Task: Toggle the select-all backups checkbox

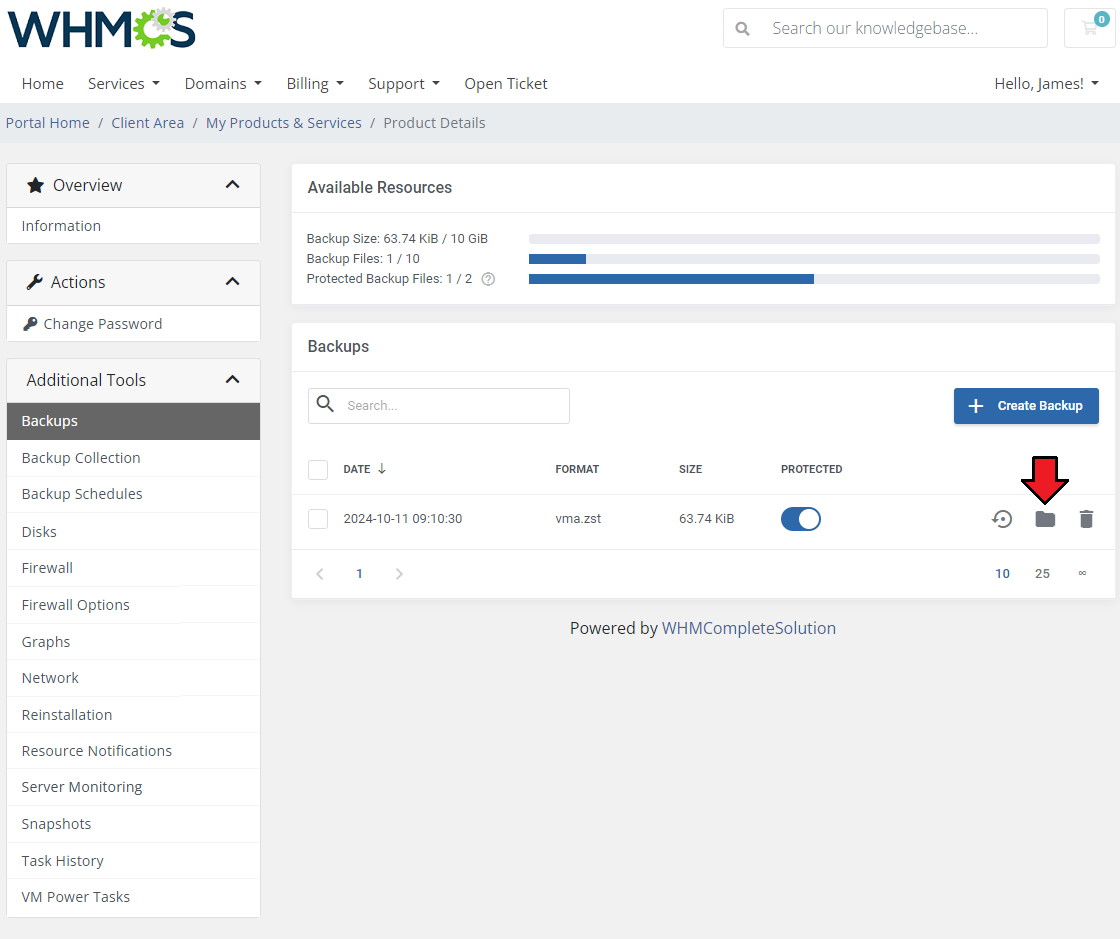Action: coord(318,470)
